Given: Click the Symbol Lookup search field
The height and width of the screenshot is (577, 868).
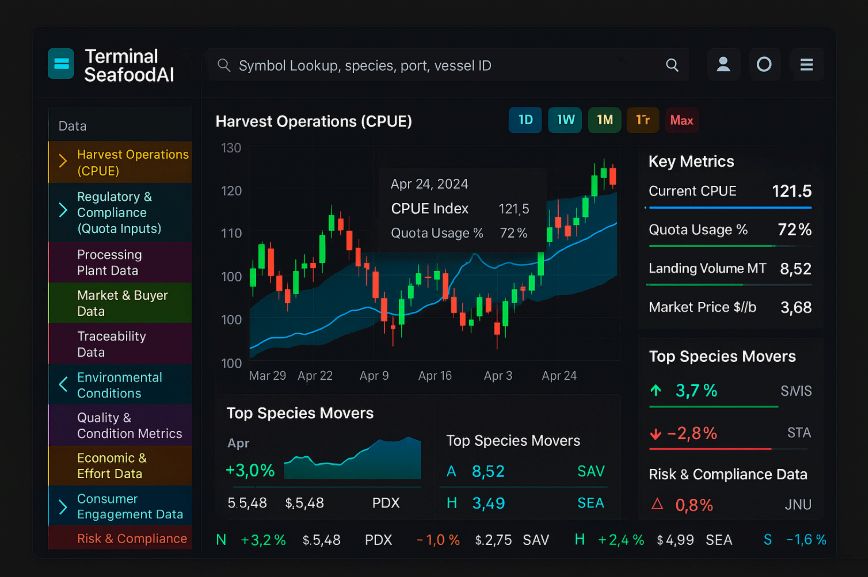Looking at the screenshot, I should click(440, 65).
